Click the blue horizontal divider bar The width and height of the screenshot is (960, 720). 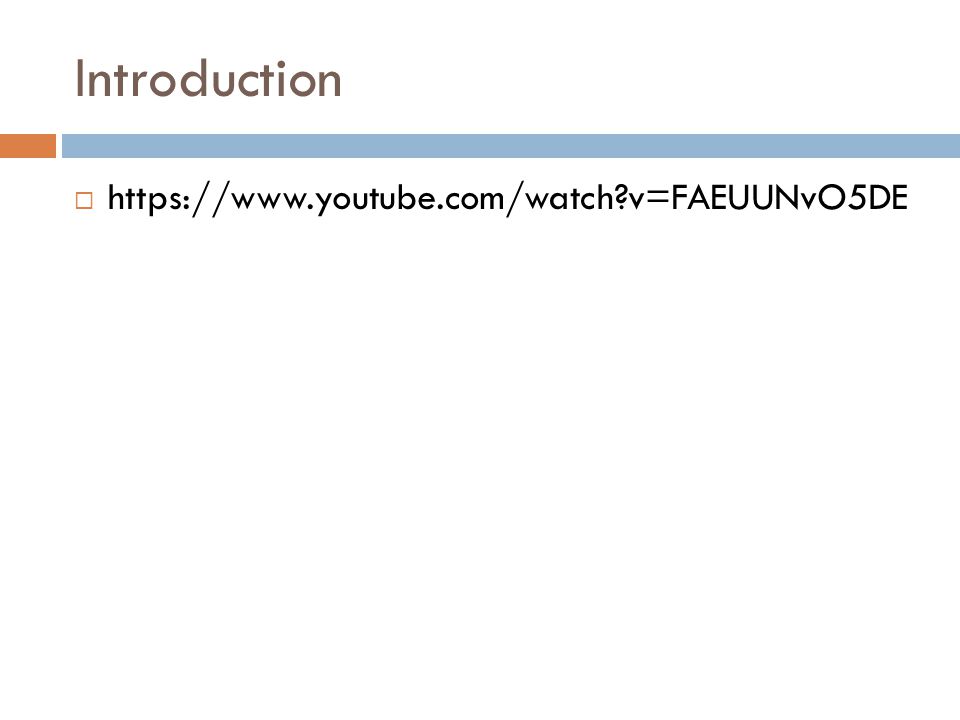tap(511, 146)
